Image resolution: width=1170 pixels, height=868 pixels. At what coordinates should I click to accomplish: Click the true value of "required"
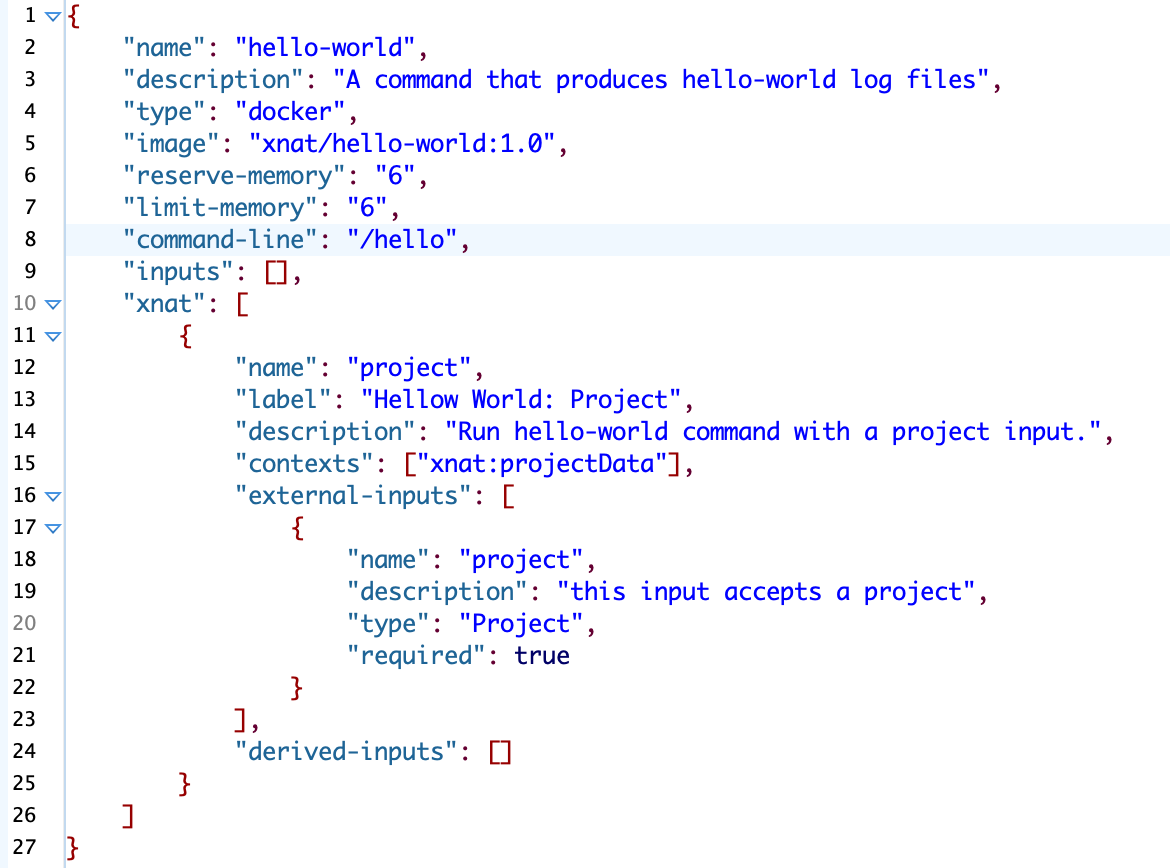(x=542, y=655)
